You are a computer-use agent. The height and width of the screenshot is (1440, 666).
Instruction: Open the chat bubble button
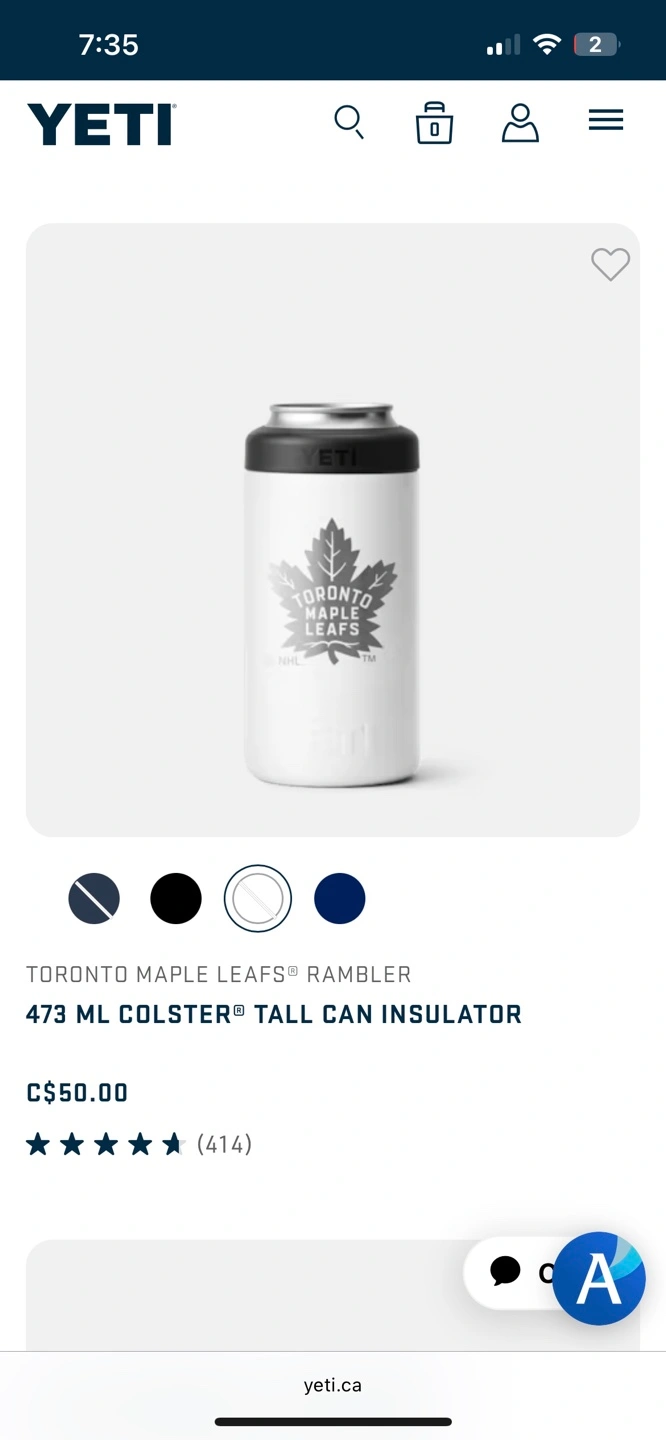click(507, 1272)
